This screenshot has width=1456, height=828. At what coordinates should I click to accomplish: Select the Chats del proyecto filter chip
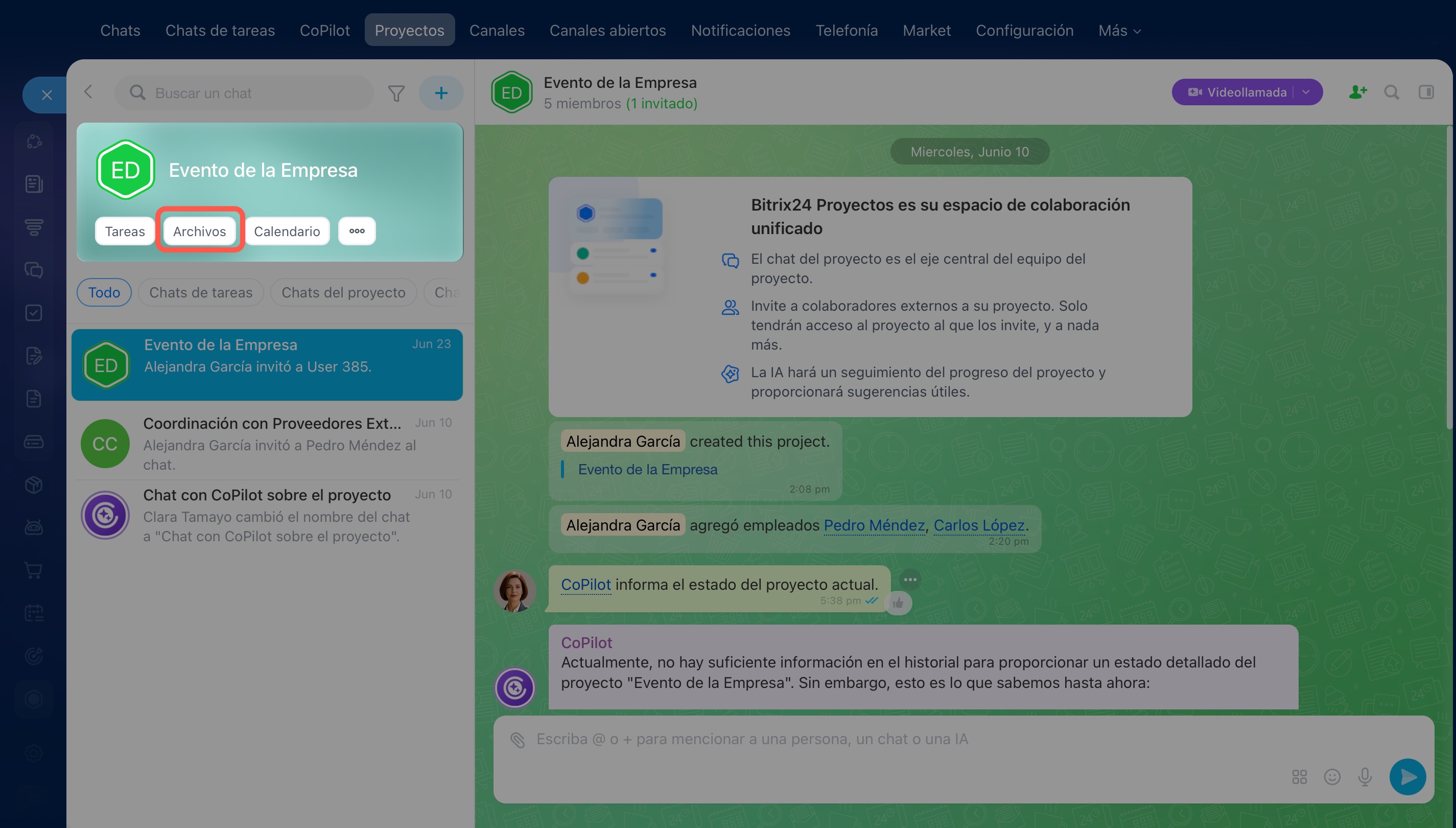point(343,292)
